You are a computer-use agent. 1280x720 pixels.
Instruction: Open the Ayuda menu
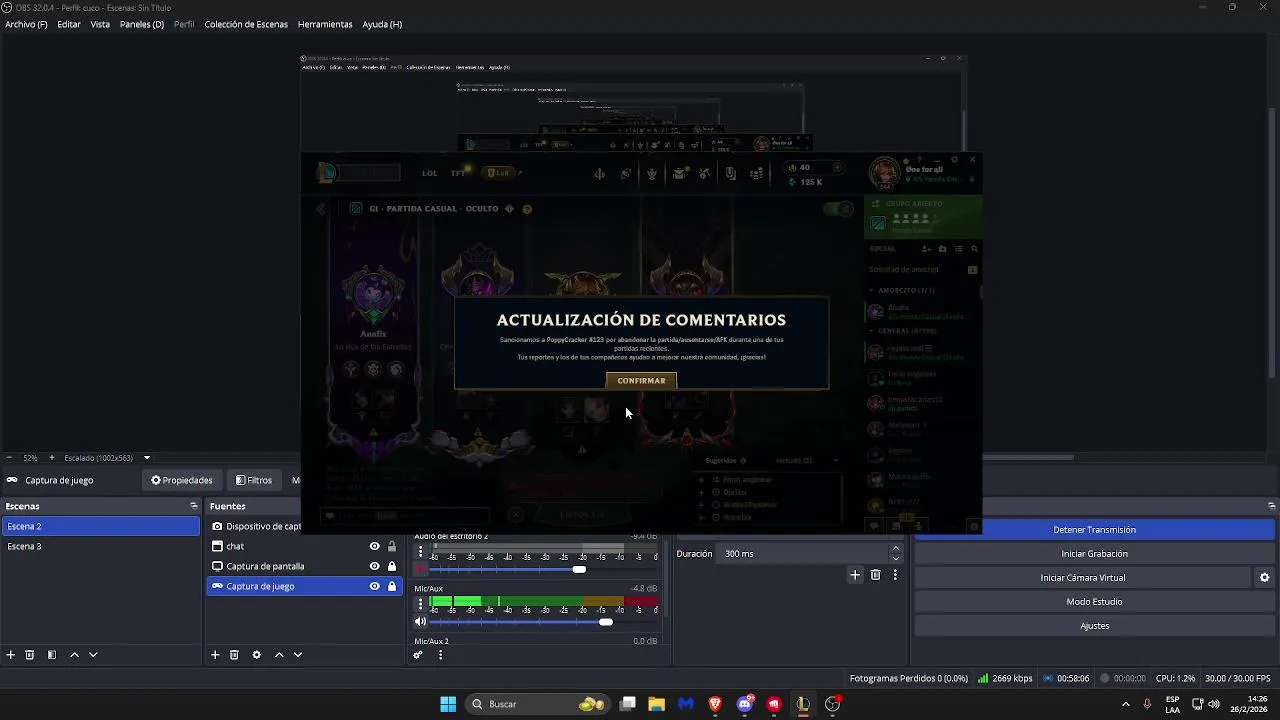coord(382,24)
